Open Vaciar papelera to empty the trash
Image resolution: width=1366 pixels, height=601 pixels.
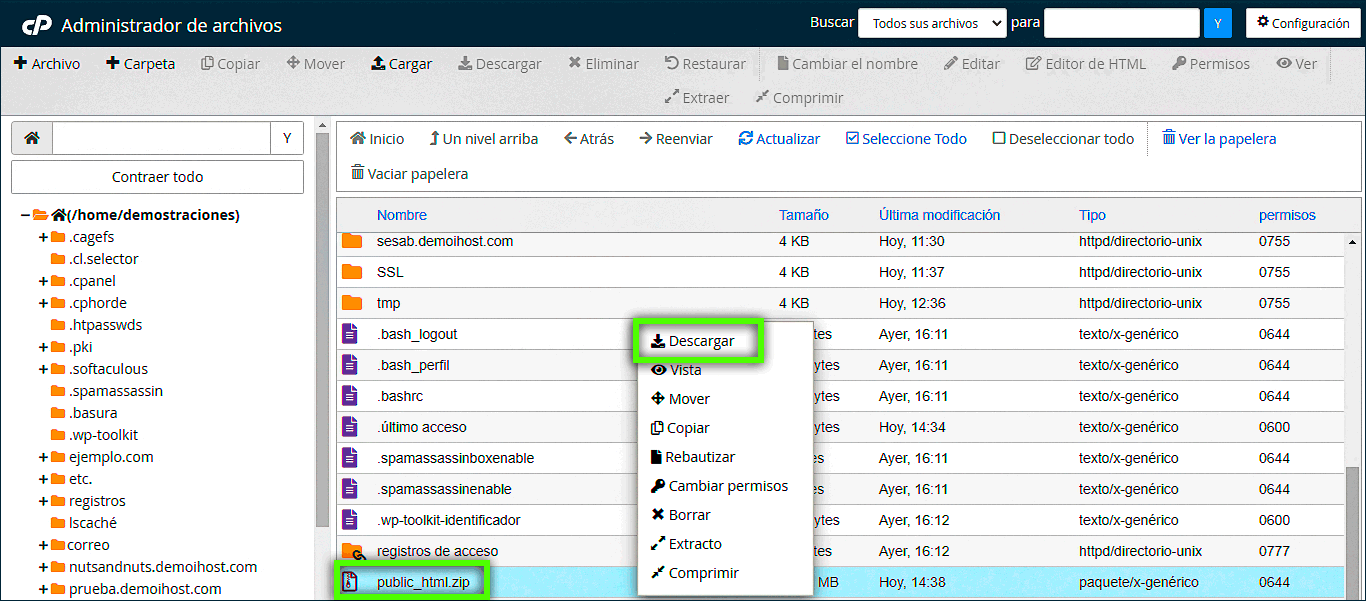[408, 172]
